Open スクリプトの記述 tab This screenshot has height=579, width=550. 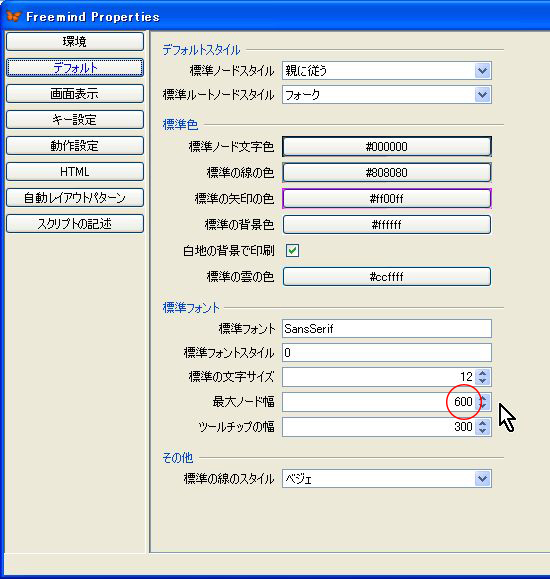pos(75,223)
